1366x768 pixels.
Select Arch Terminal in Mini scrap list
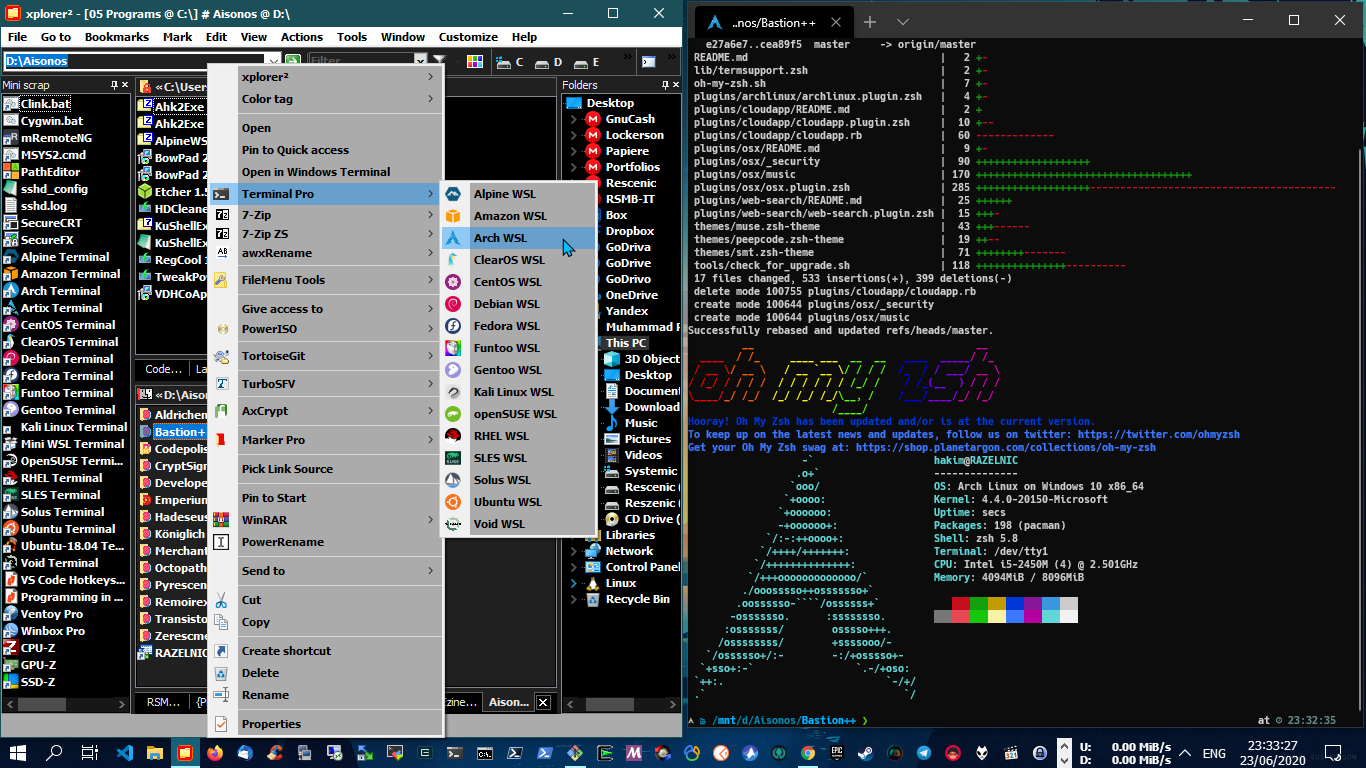(x=61, y=291)
